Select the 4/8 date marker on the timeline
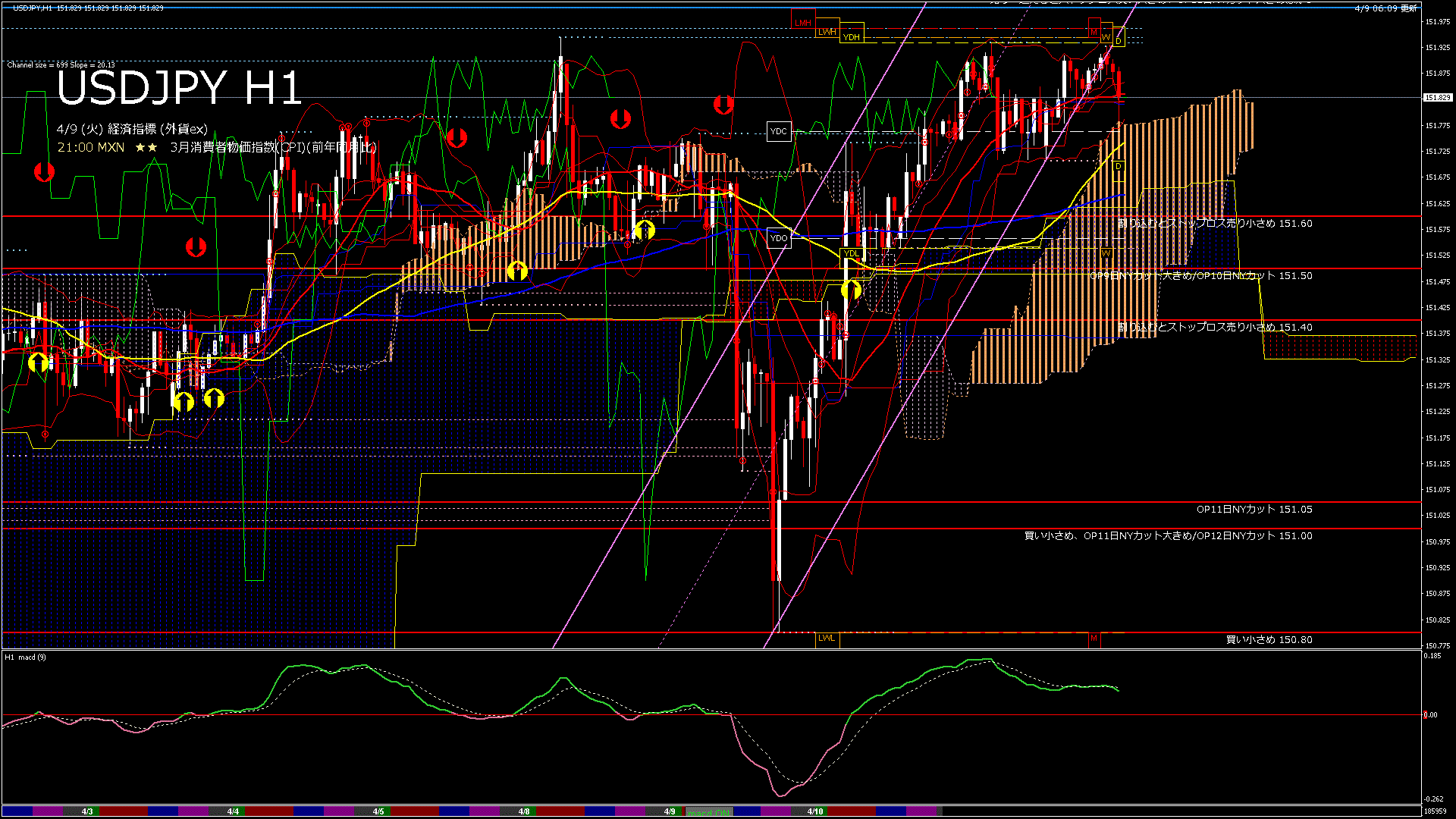The width and height of the screenshot is (1456, 819). pyautogui.click(x=524, y=811)
